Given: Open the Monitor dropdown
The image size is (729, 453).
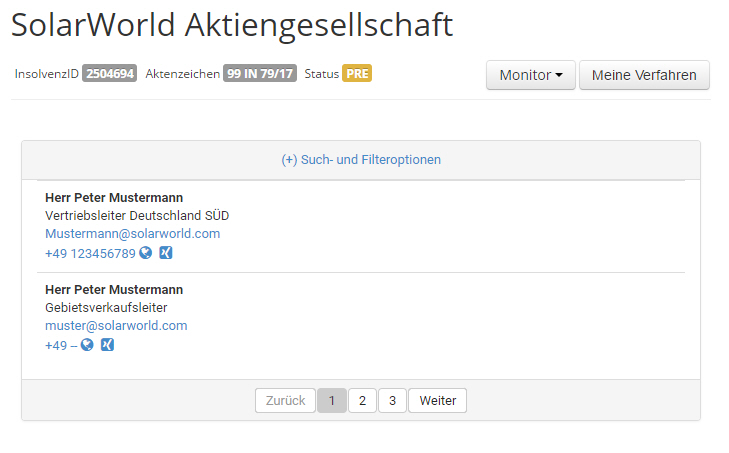Looking at the screenshot, I should point(531,75).
